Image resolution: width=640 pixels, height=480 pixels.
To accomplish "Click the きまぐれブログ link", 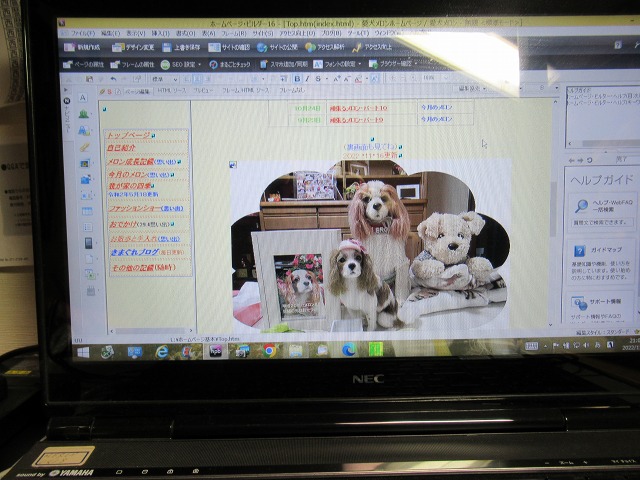I will click(x=134, y=252).
